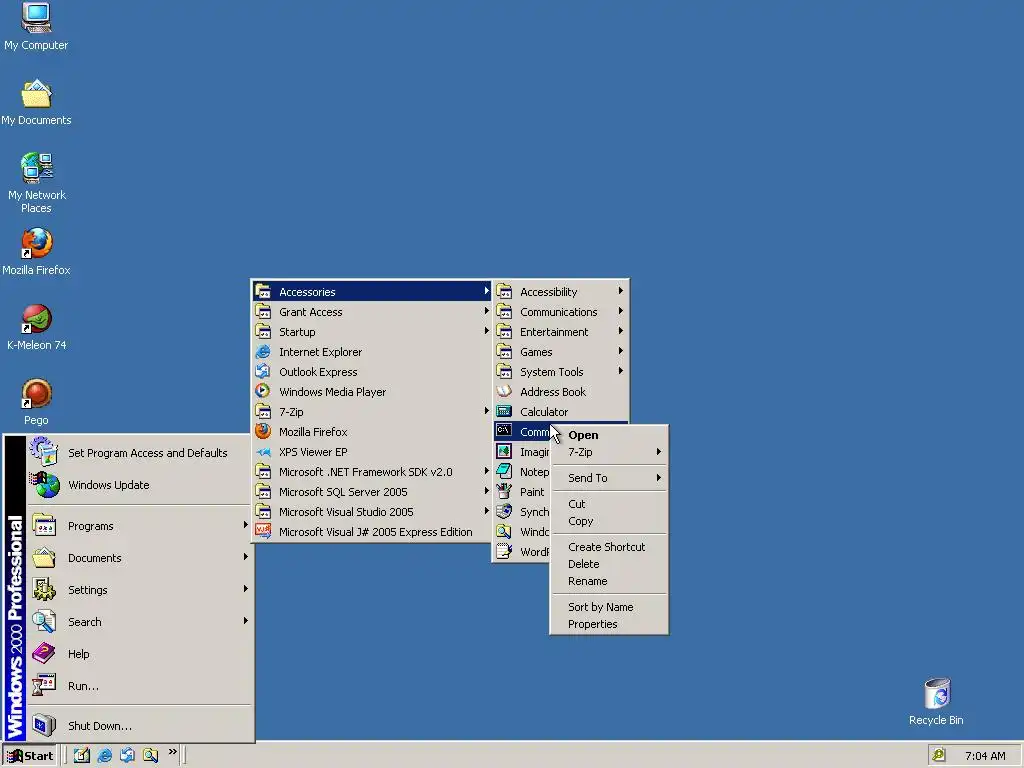1024x768 pixels.
Task: Click the Windows Update globe icon
Action: coord(44,485)
